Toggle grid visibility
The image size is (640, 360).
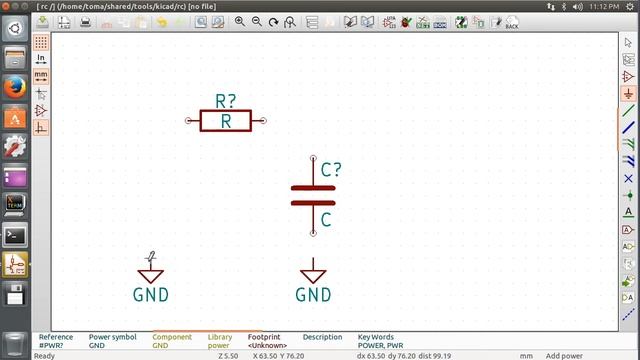(41, 42)
